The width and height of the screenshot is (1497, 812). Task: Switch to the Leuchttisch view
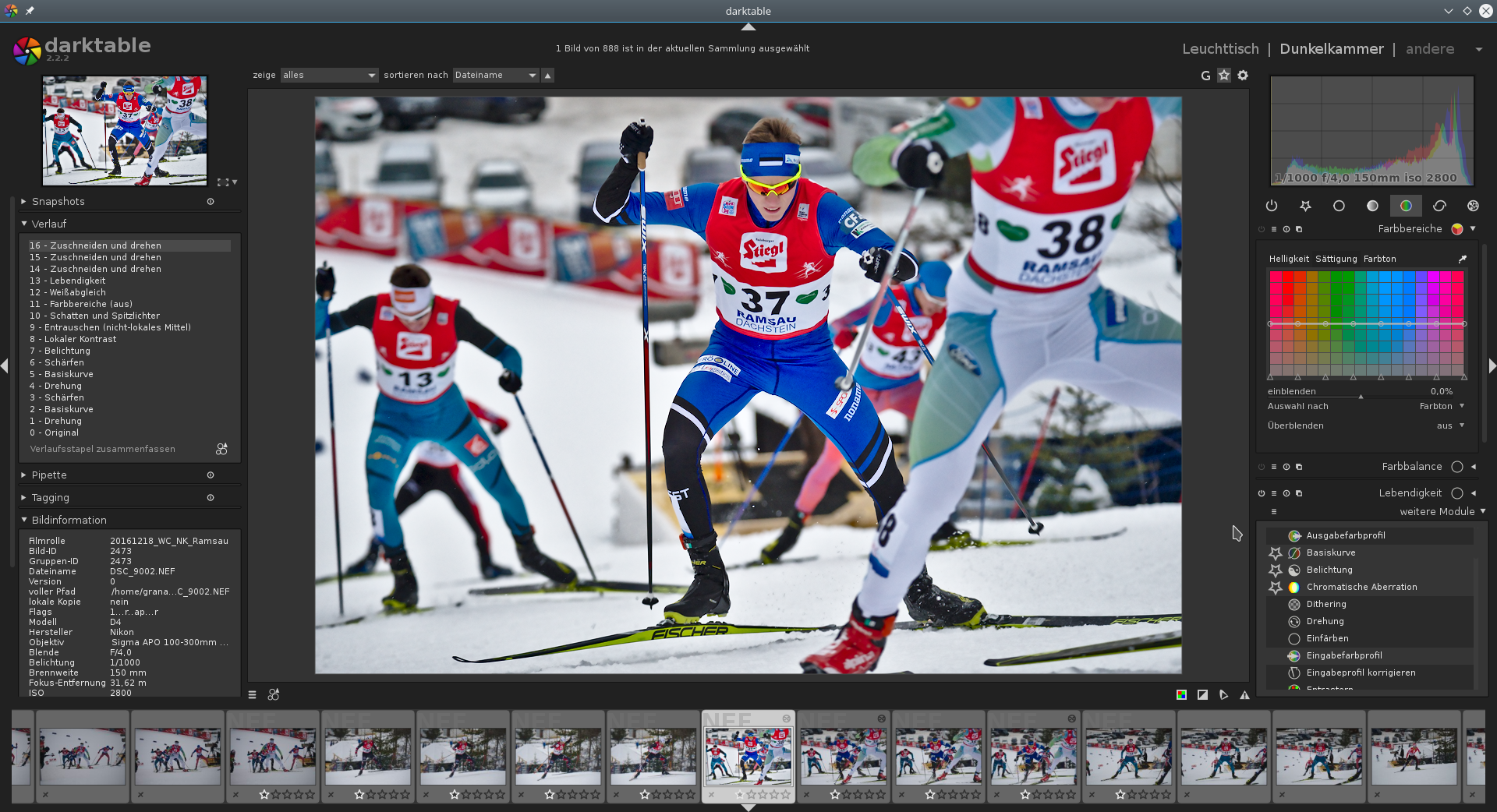click(x=1220, y=48)
